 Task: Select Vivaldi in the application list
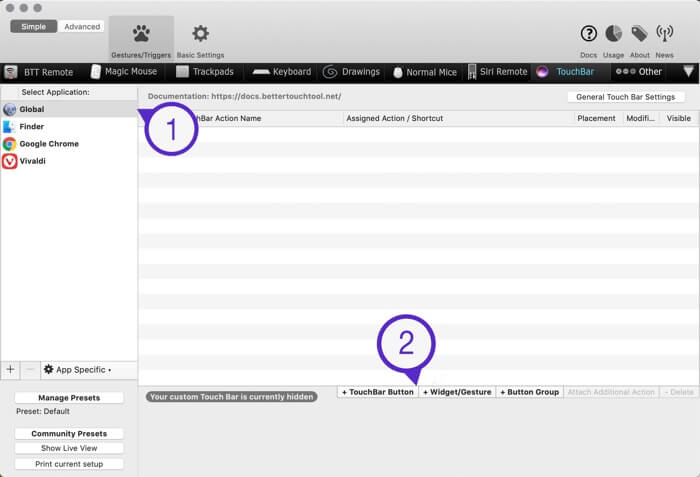point(69,161)
